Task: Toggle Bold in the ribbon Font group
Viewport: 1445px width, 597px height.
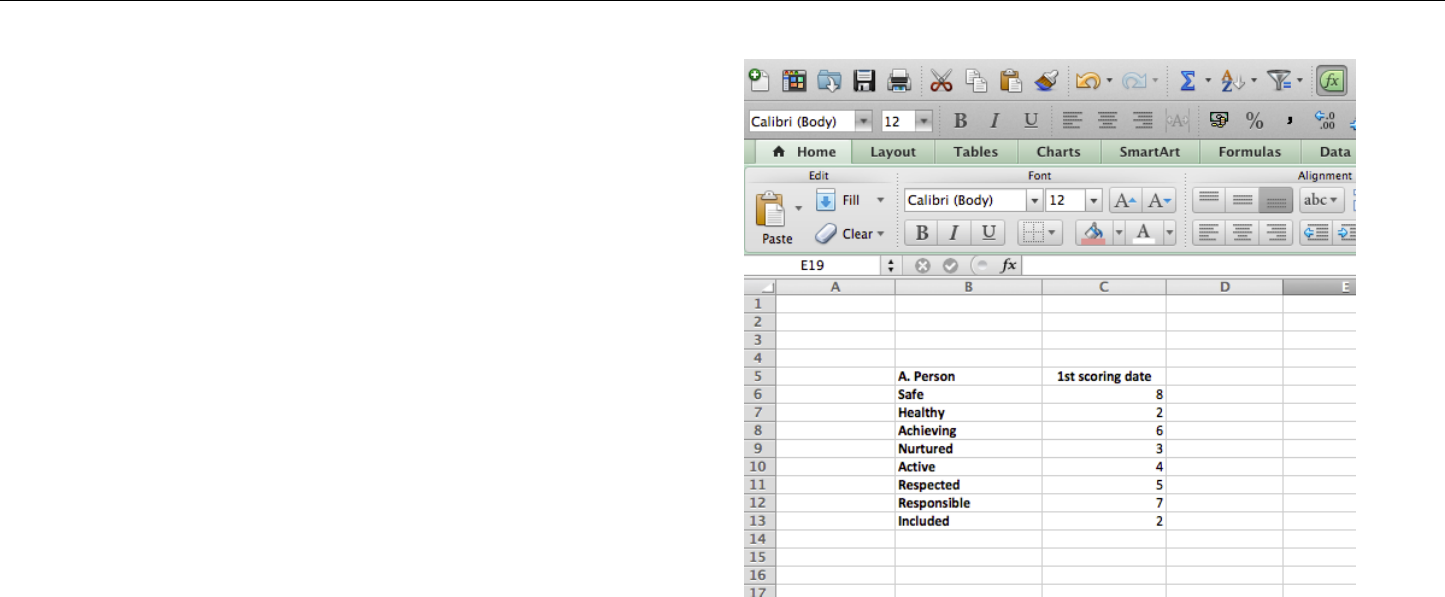Action: [x=922, y=233]
